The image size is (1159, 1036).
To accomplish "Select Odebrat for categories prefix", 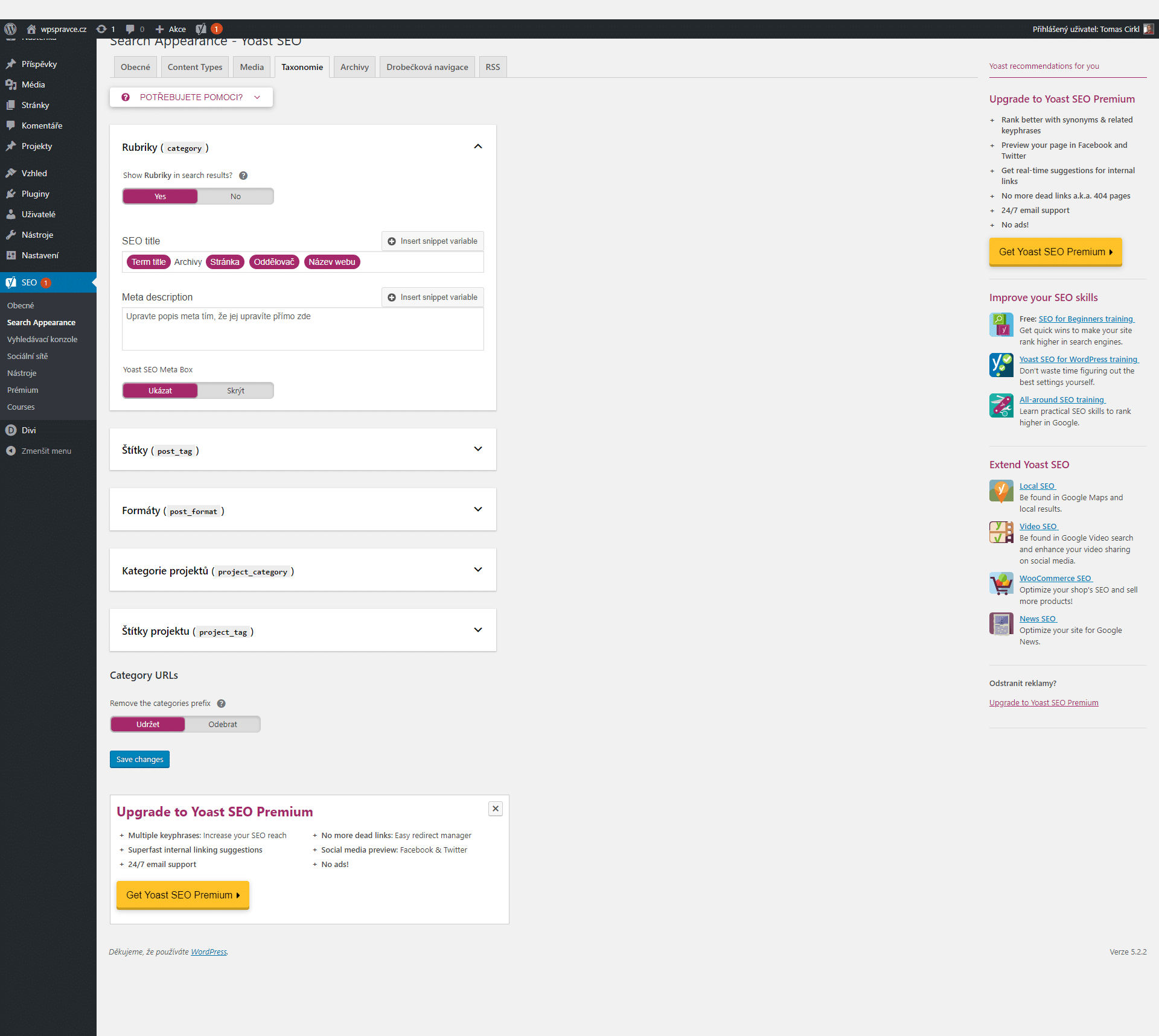I will (x=223, y=725).
